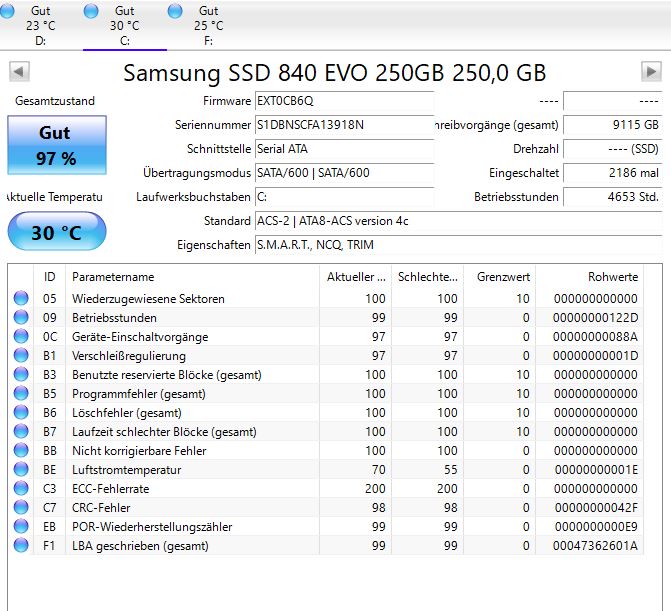Go to previous disk with left arrow

coord(19,71)
